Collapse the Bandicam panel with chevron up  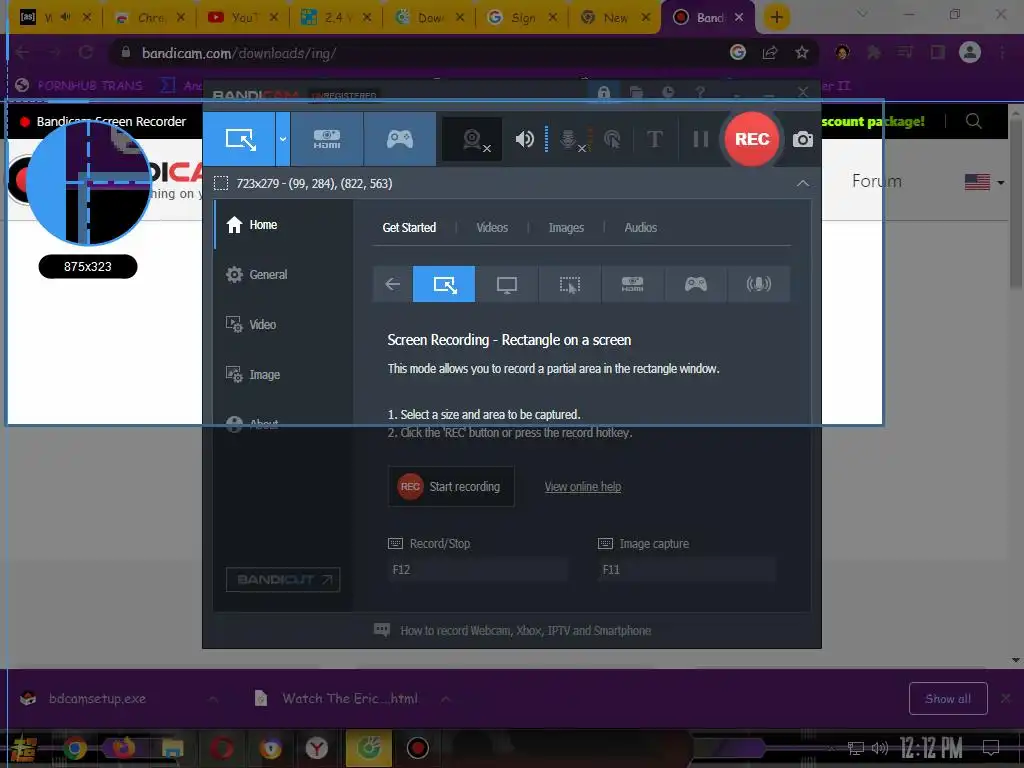click(x=803, y=184)
